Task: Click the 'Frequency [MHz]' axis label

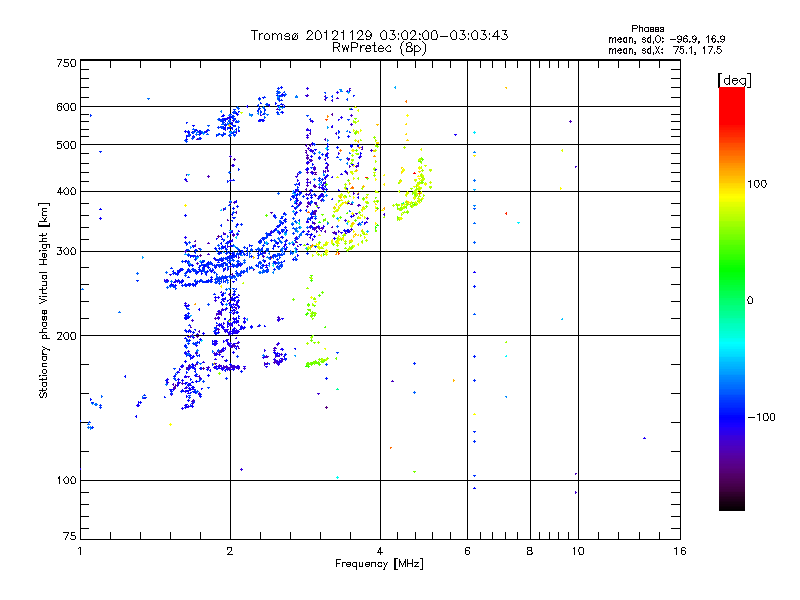Action: click(379, 564)
